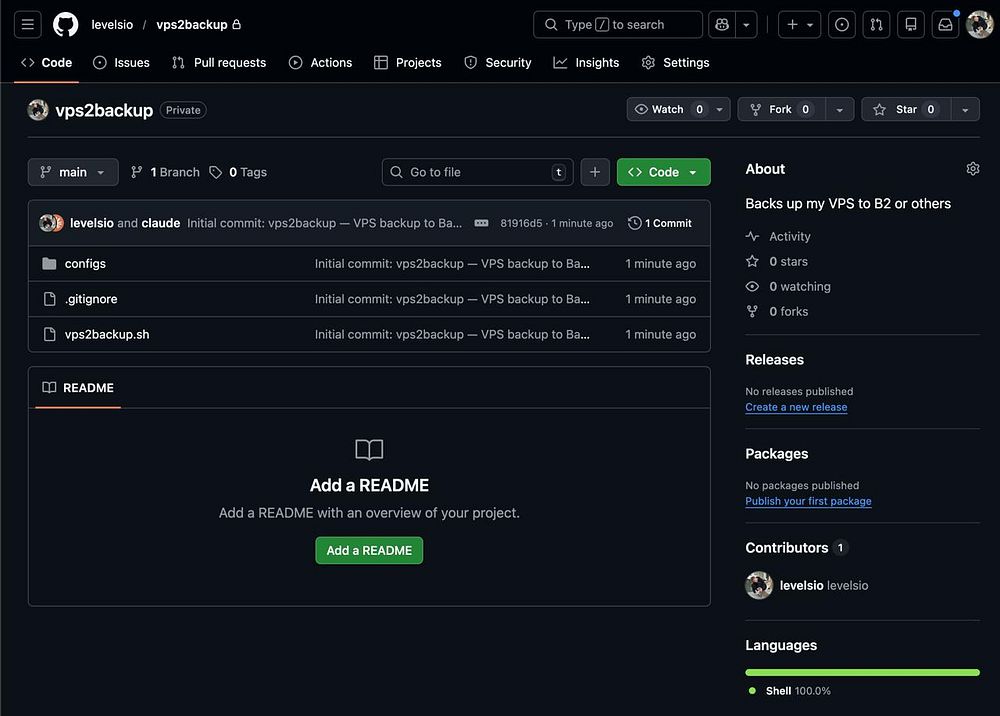Click Create a new release link
Screen dimensions: 1000x716
coord(796,407)
